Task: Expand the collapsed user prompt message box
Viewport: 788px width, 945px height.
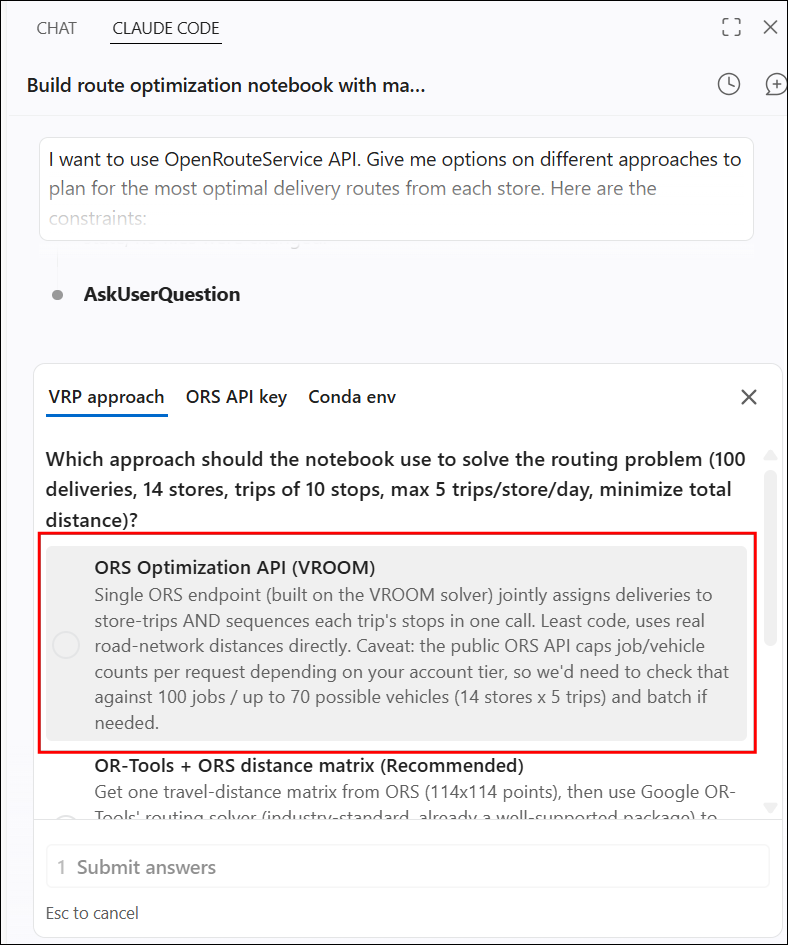Action: (x=396, y=189)
